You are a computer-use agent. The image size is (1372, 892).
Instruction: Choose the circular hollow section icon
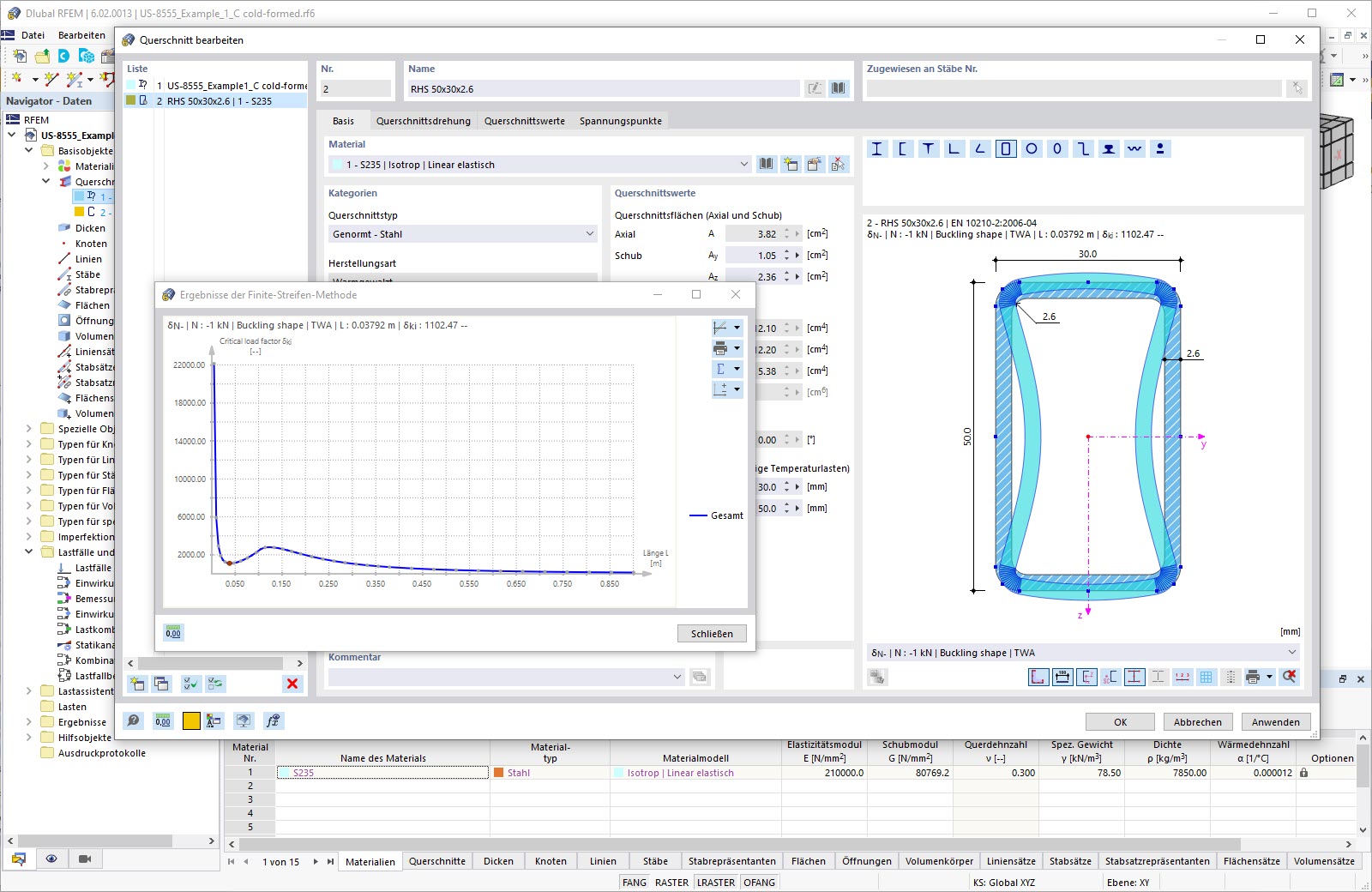(x=1032, y=149)
